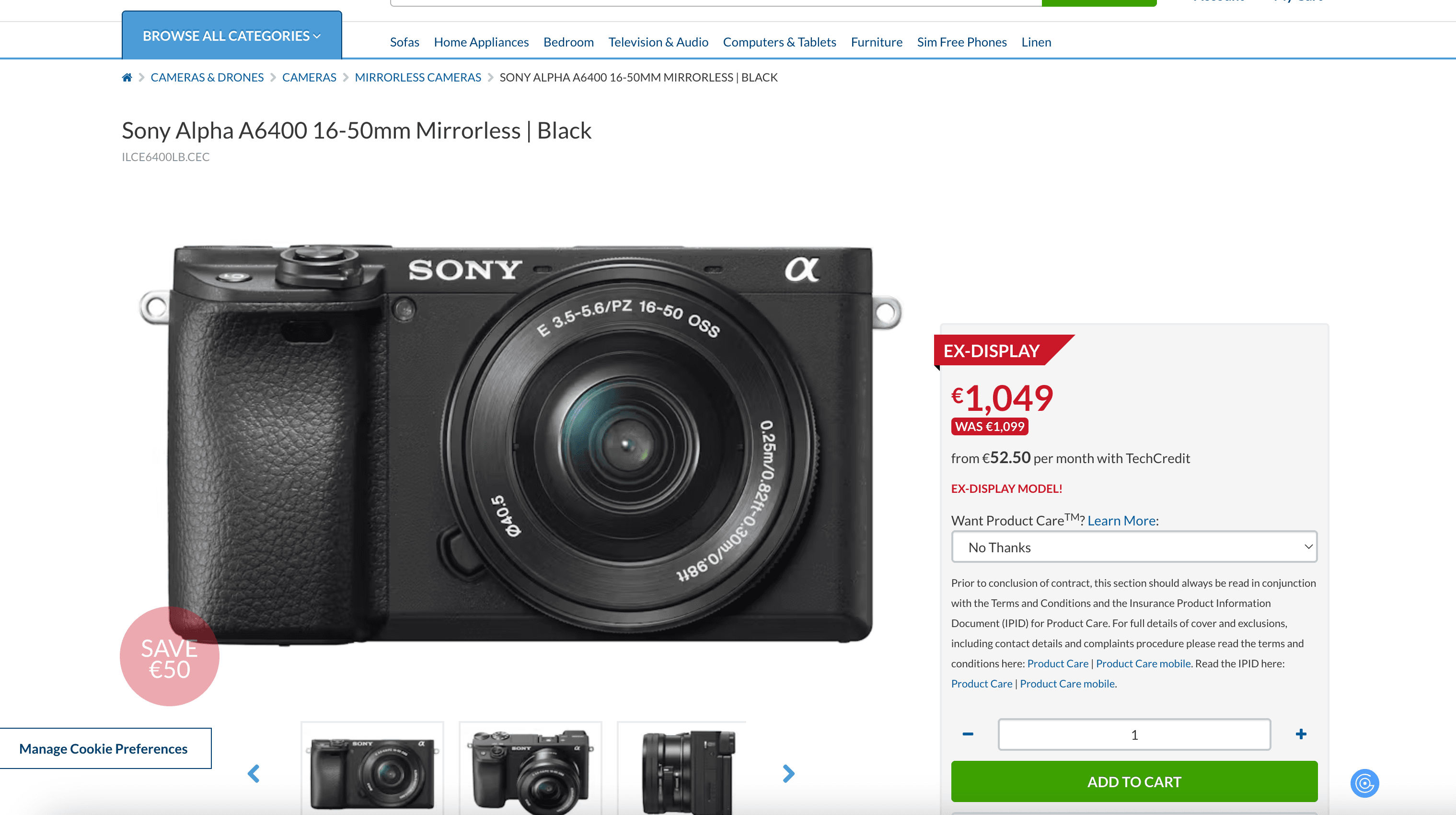Open the blue chat widget icon
Screen dimensions: 1456x815
coord(1364,783)
